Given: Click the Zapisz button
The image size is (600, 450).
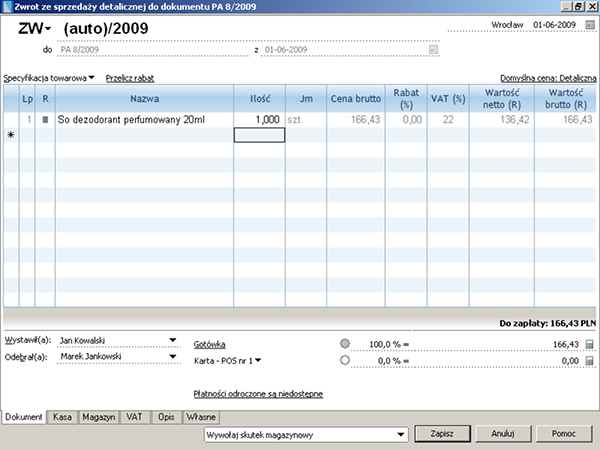Looking at the screenshot, I should [x=443, y=435].
